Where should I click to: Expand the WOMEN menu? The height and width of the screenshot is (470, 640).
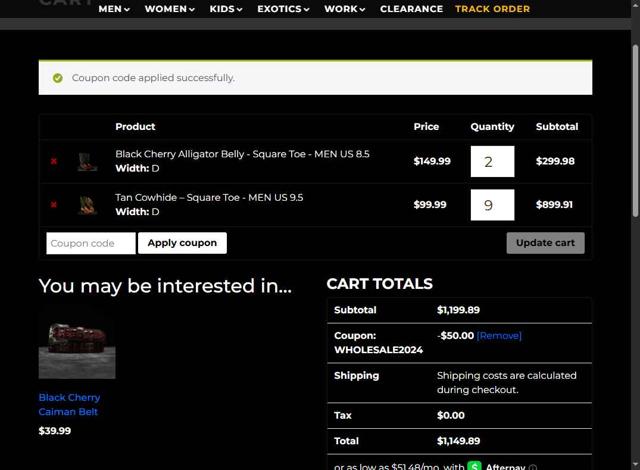(x=169, y=9)
